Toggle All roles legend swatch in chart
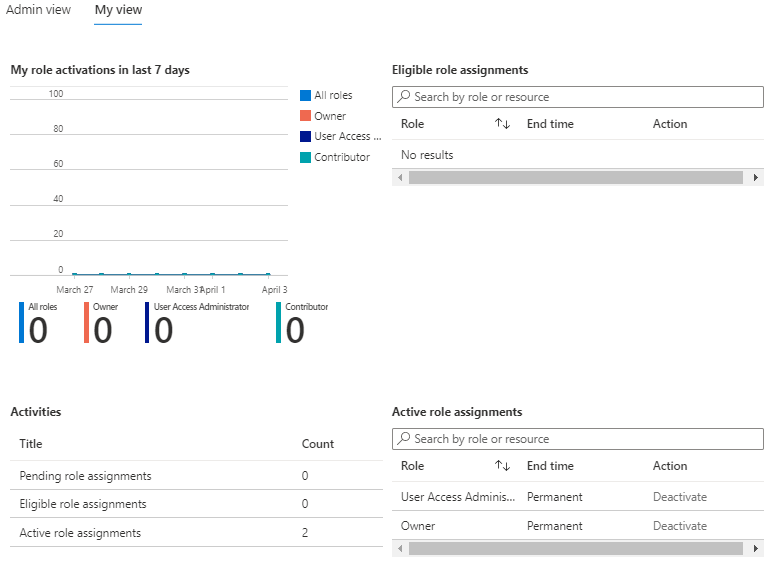This screenshot has width=783, height=564. pyautogui.click(x=306, y=96)
